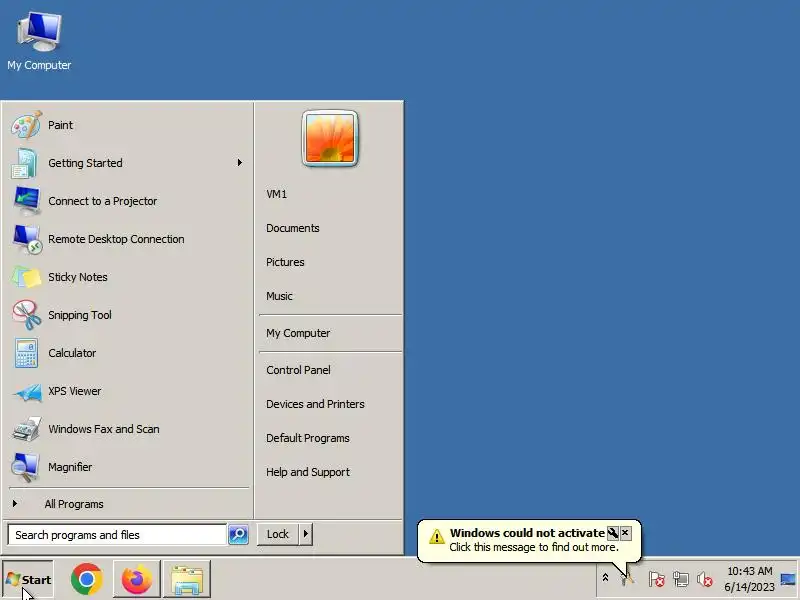
Task: Click the Show desktop icon at taskbar end
Action: click(788, 579)
